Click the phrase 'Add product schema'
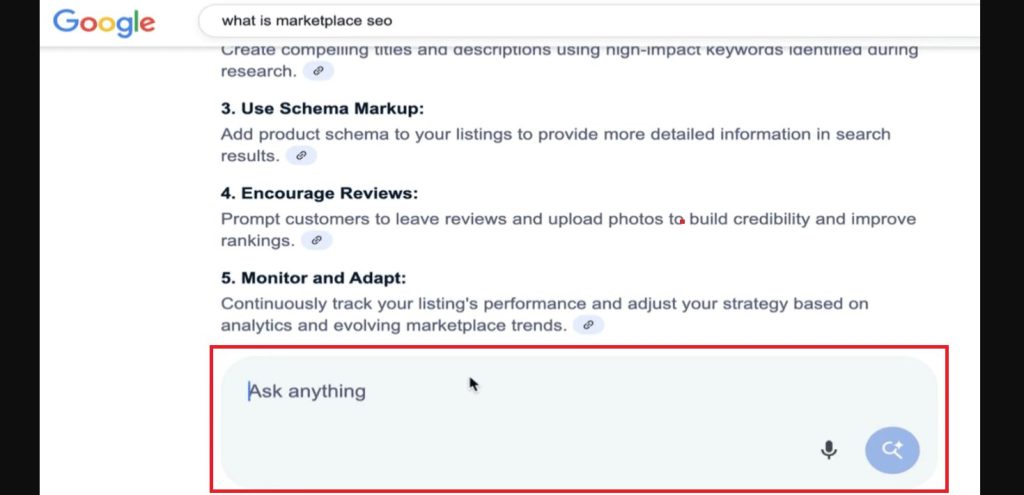 297,134
